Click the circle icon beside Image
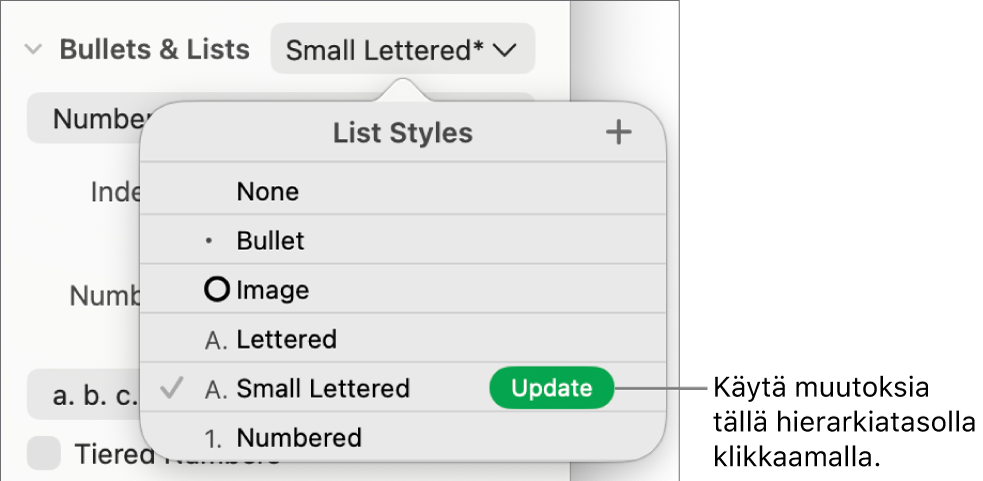Screen dimensions: 983x481 pyautogui.click(x=218, y=290)
